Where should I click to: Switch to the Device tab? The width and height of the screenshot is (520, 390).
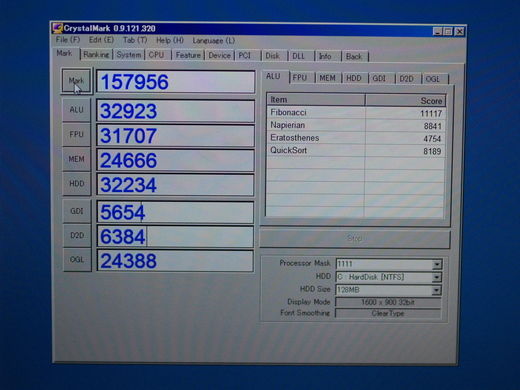[x=220, y=56]
